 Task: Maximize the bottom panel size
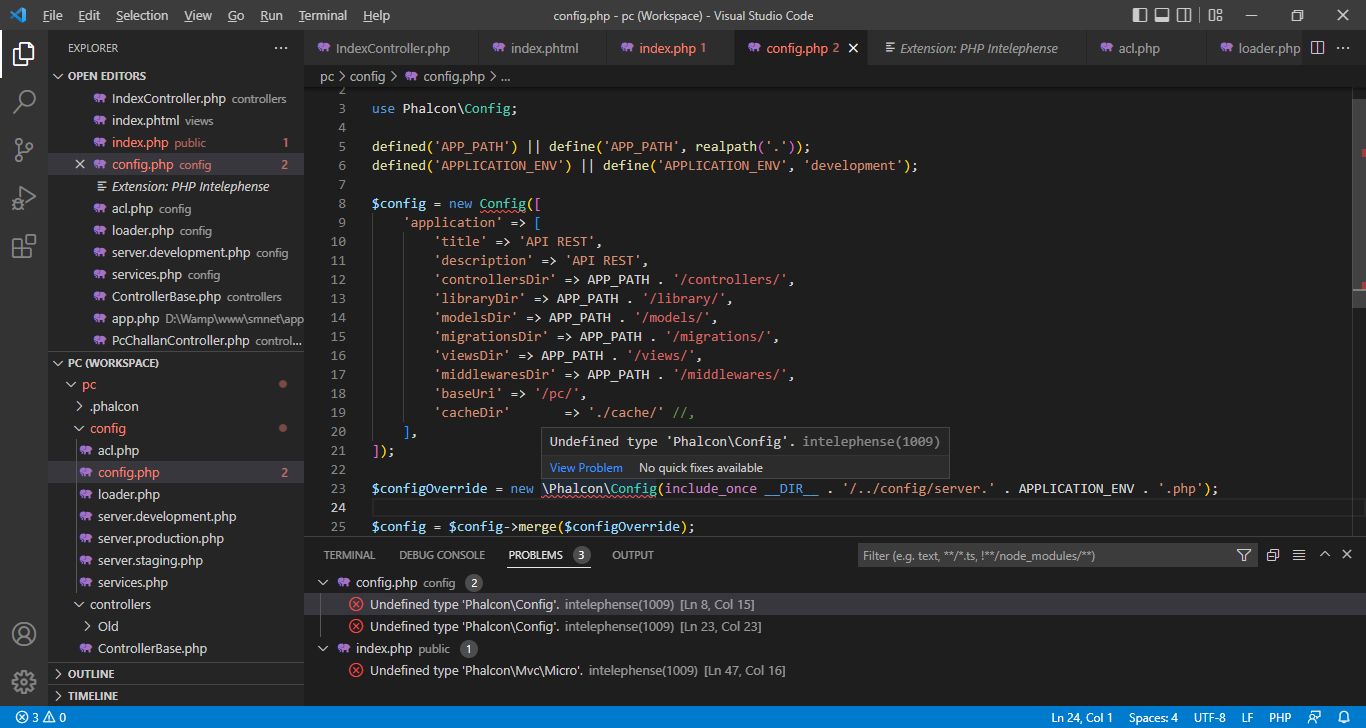pyautogui.click(x=1325, y=555)
